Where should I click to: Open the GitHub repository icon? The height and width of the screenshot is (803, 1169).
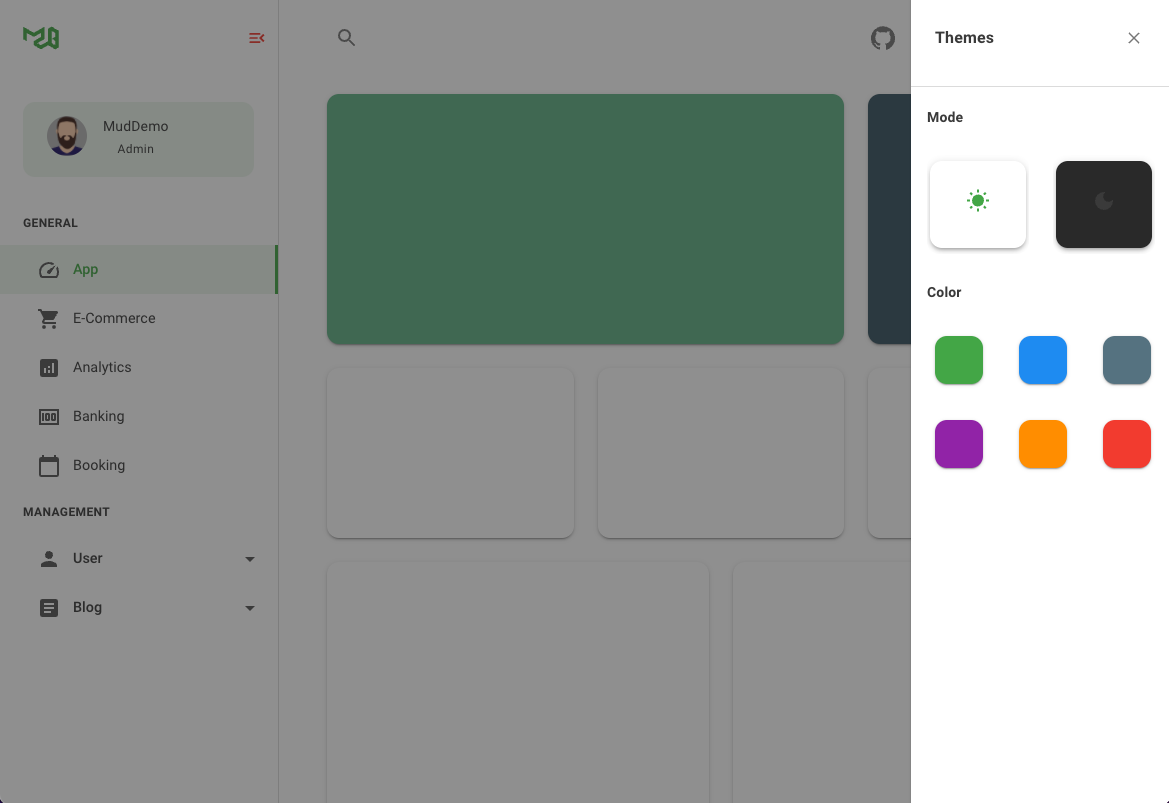point(882,37)
